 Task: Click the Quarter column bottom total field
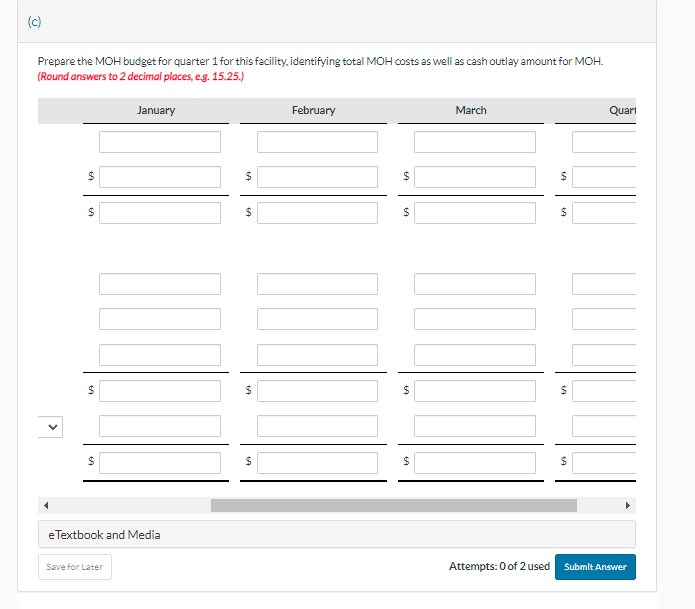pyautogui.click(x=604, y=463)
